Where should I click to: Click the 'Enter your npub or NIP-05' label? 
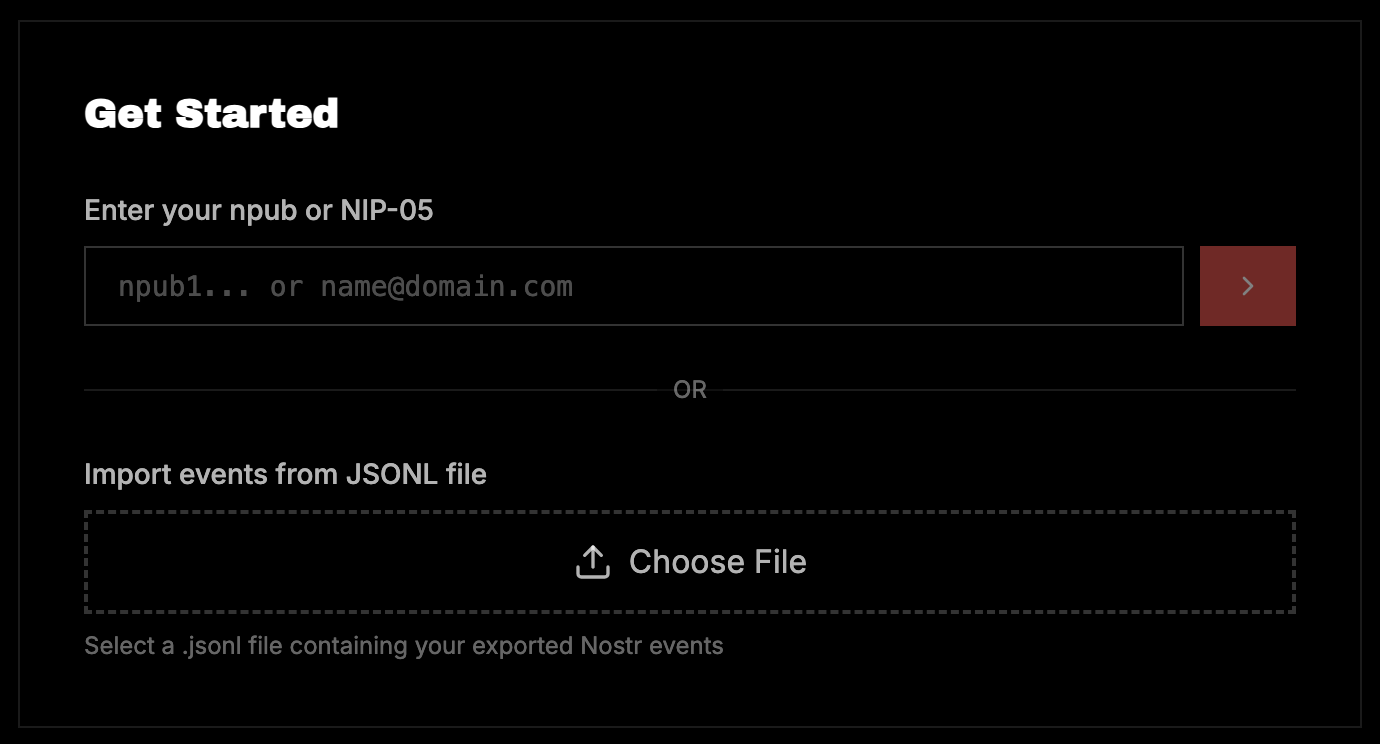click(x=258, y=210)
